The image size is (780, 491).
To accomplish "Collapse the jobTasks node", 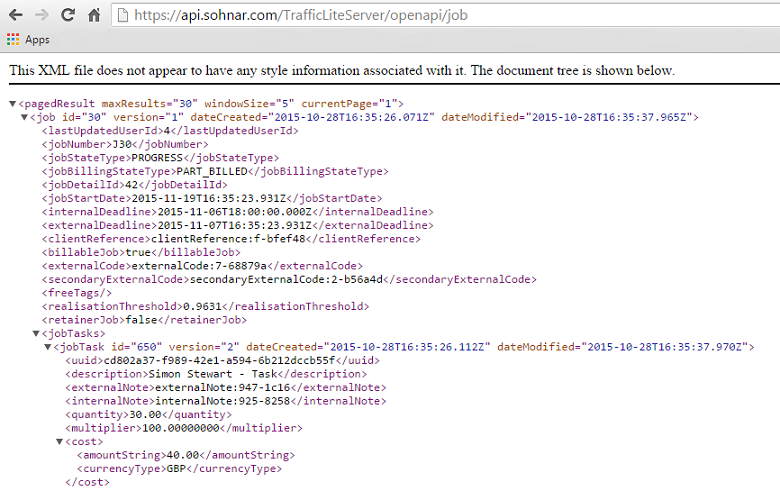I will click(36, 333).
